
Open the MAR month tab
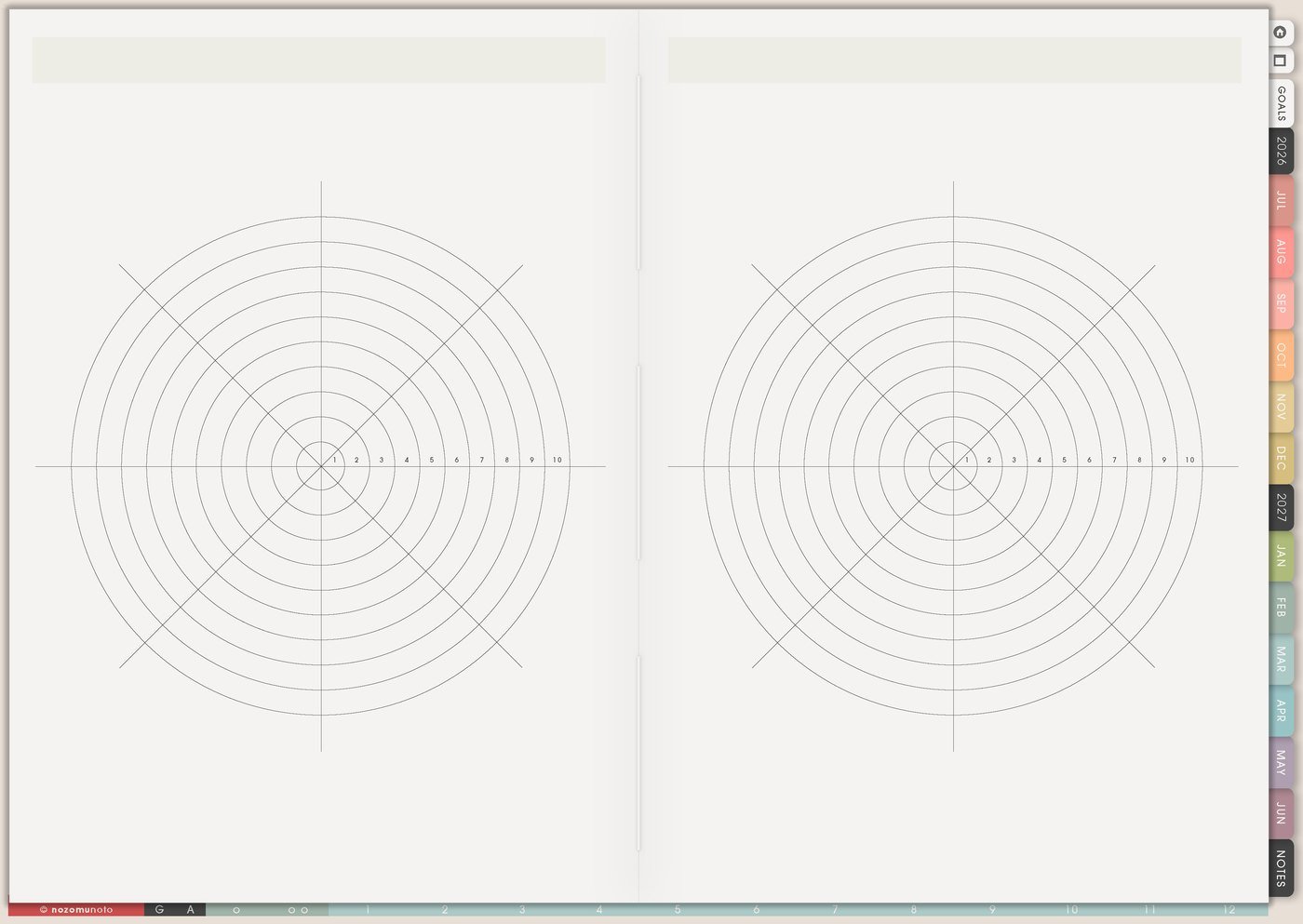click(x=1281, y=659)
